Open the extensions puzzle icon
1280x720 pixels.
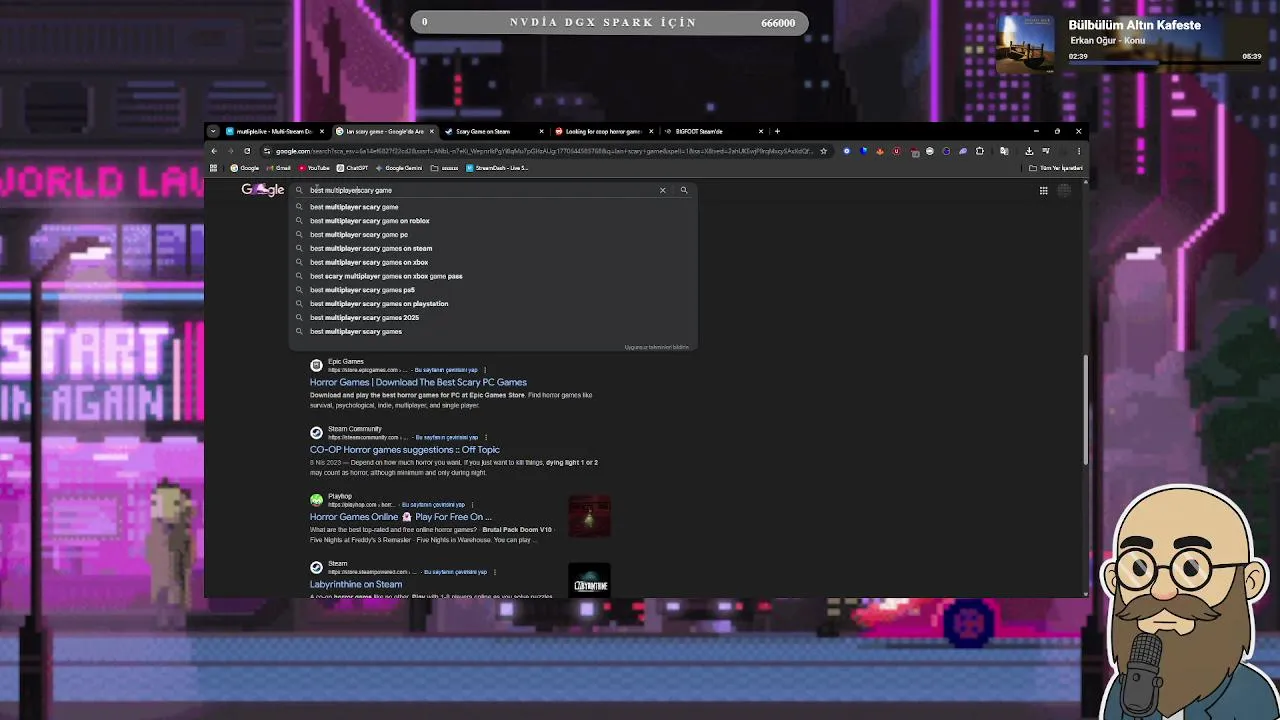point(980,151)
